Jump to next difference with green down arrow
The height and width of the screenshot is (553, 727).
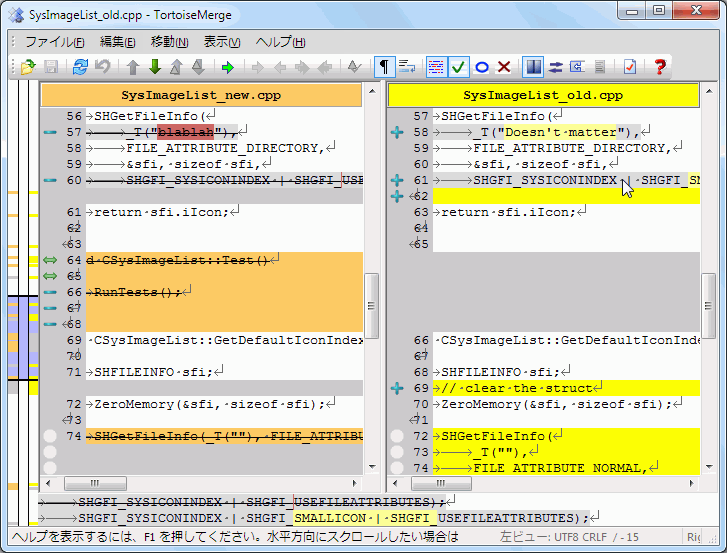[155, 67]
